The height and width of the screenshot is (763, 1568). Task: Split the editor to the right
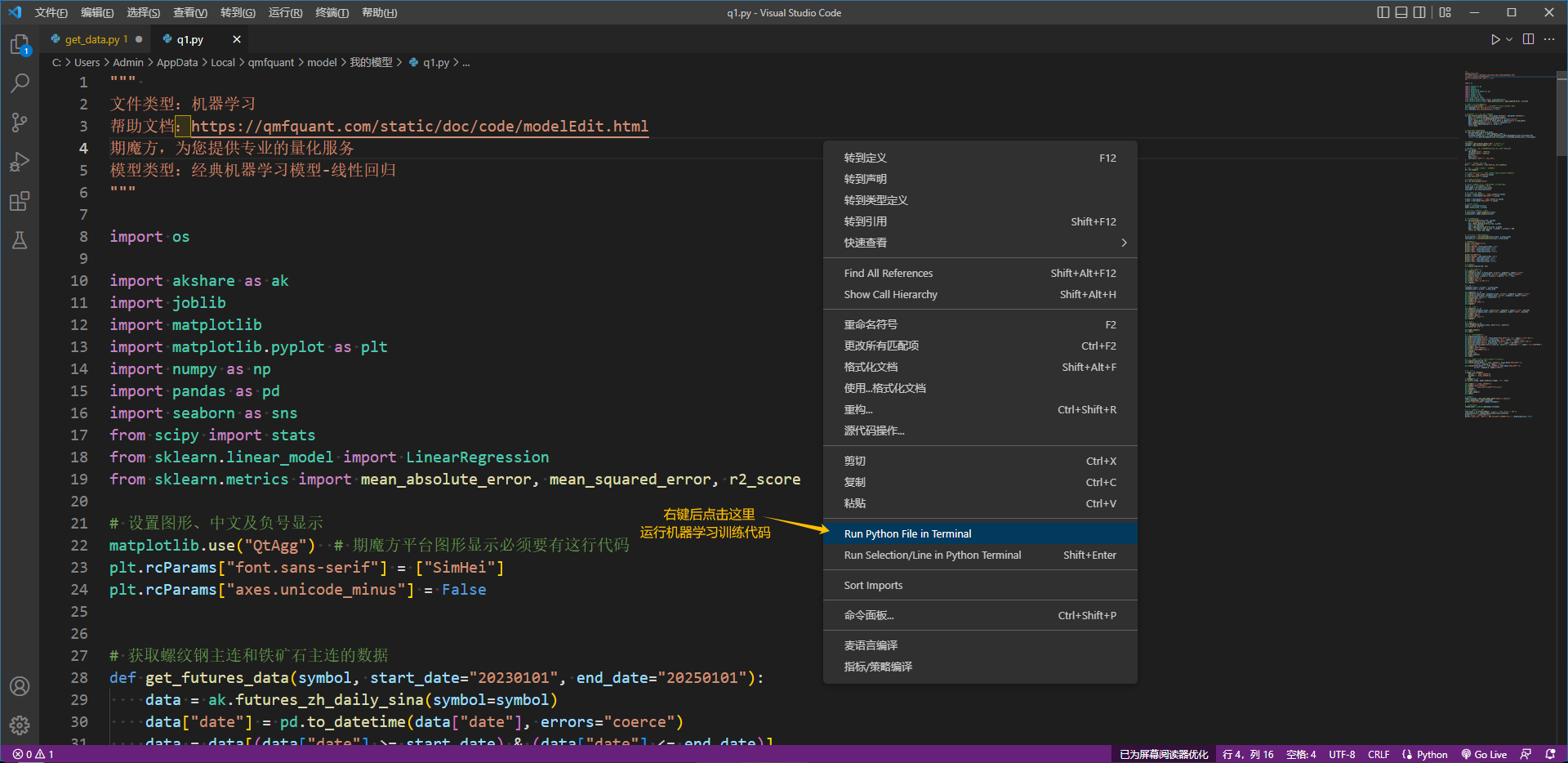pyautogui.click(x=1529, y=39)
